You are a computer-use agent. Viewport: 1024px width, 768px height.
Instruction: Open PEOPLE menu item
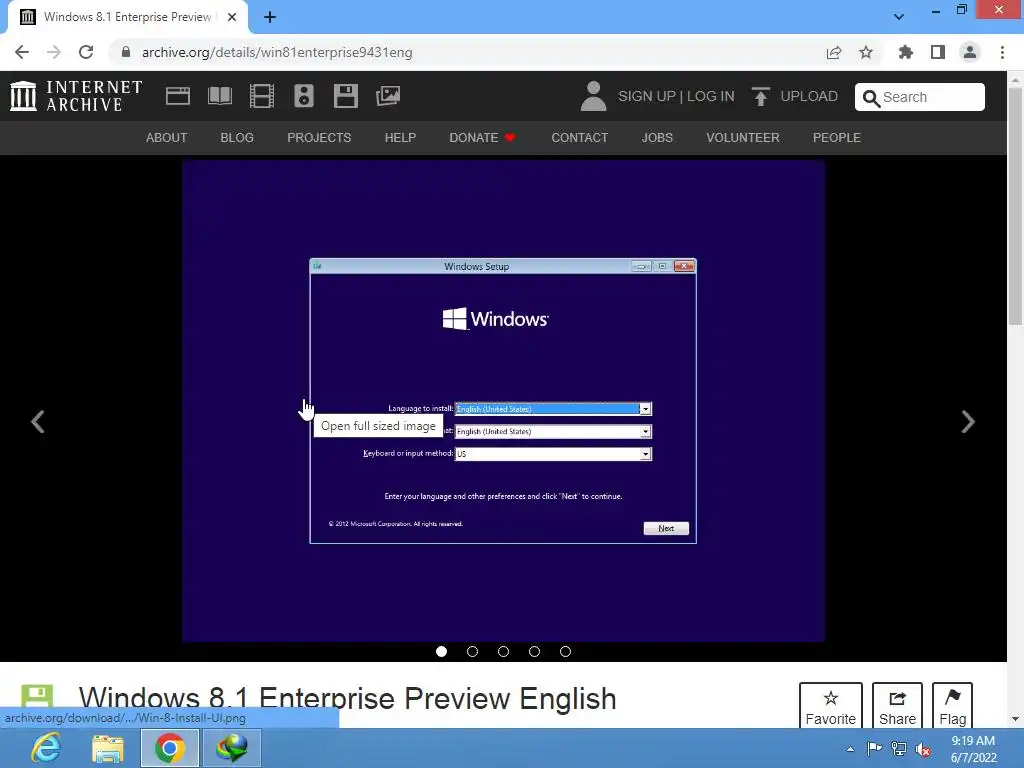pos(837,138)
